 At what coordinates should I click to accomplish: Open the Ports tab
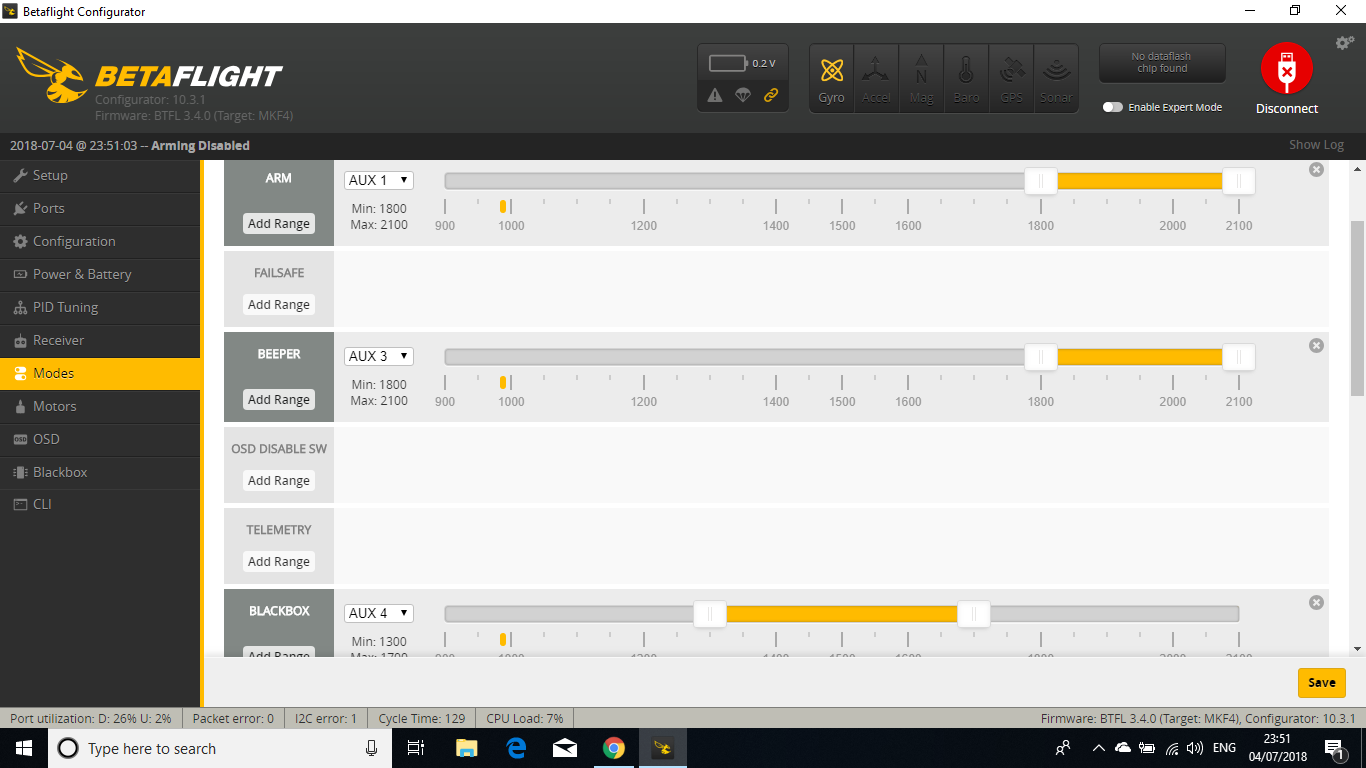100,208
